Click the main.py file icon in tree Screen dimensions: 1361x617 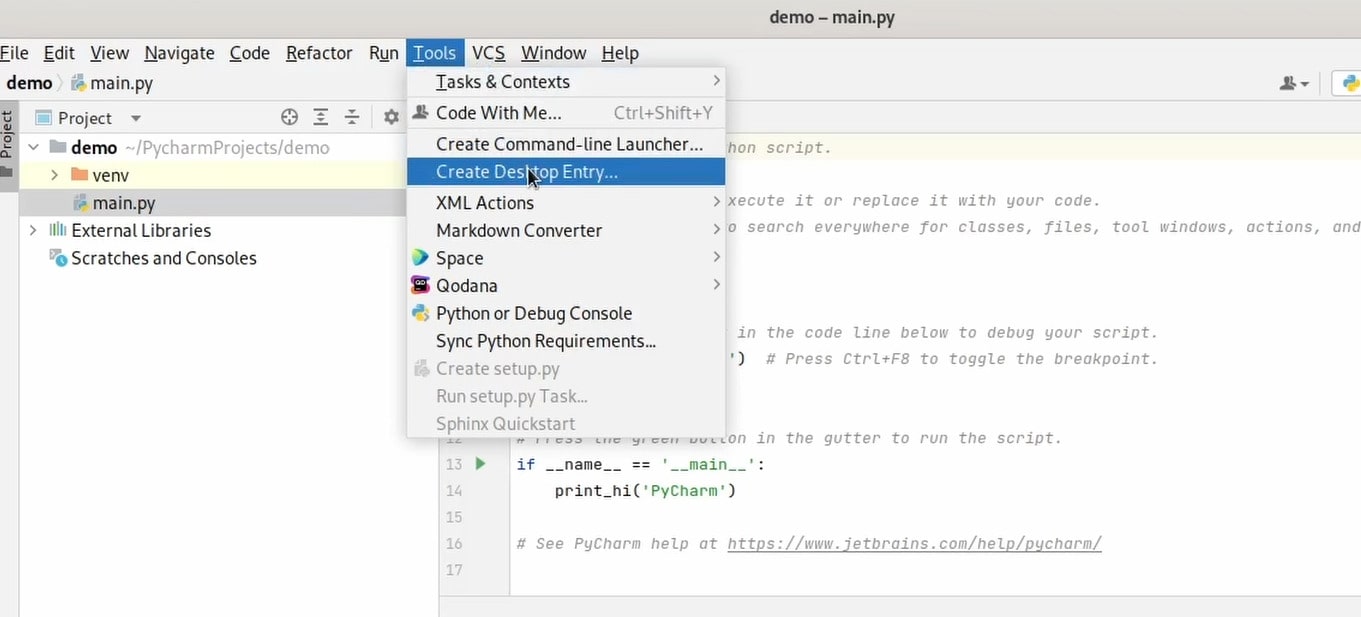pos(79,203)
